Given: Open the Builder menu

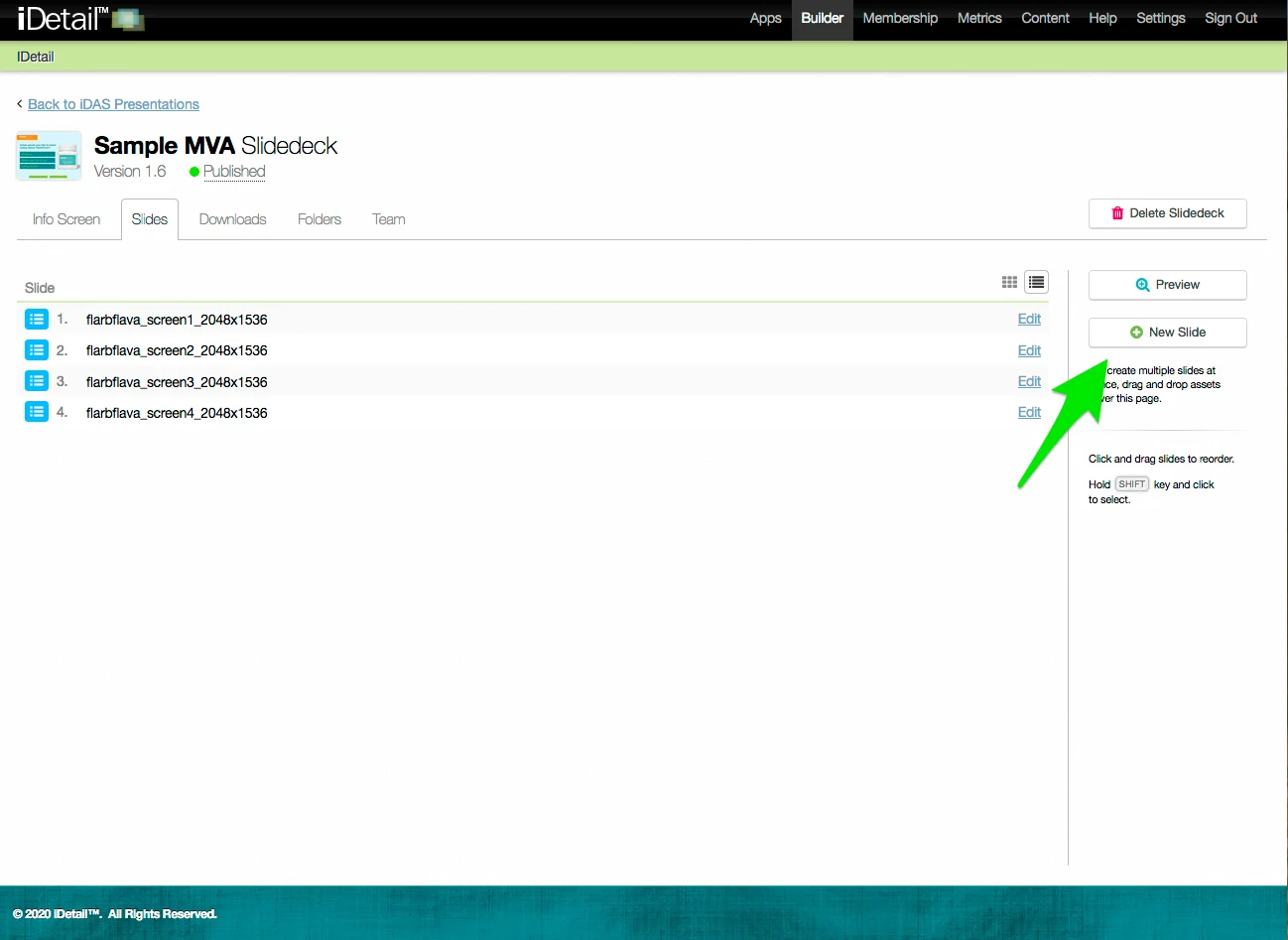Looking at the screenshot, I should point(823,18).
